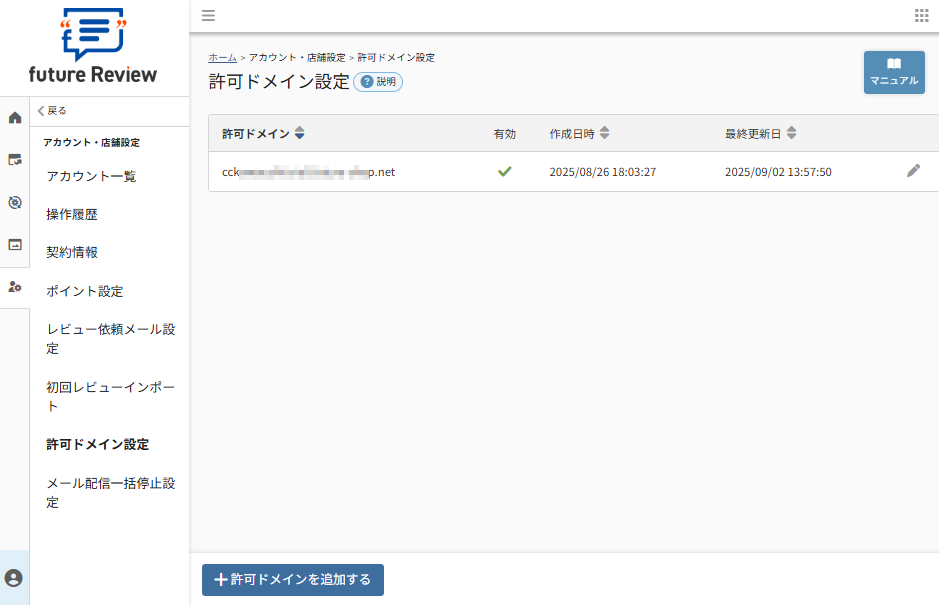Click the 許可ドメインを追加する button
The height and width of the screenshot is (605, 939).
coord(292,580)
